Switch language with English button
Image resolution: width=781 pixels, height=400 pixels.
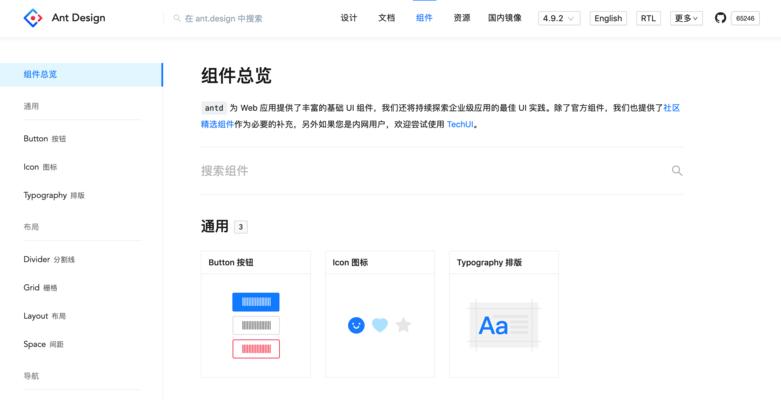(x=608, y=18)
